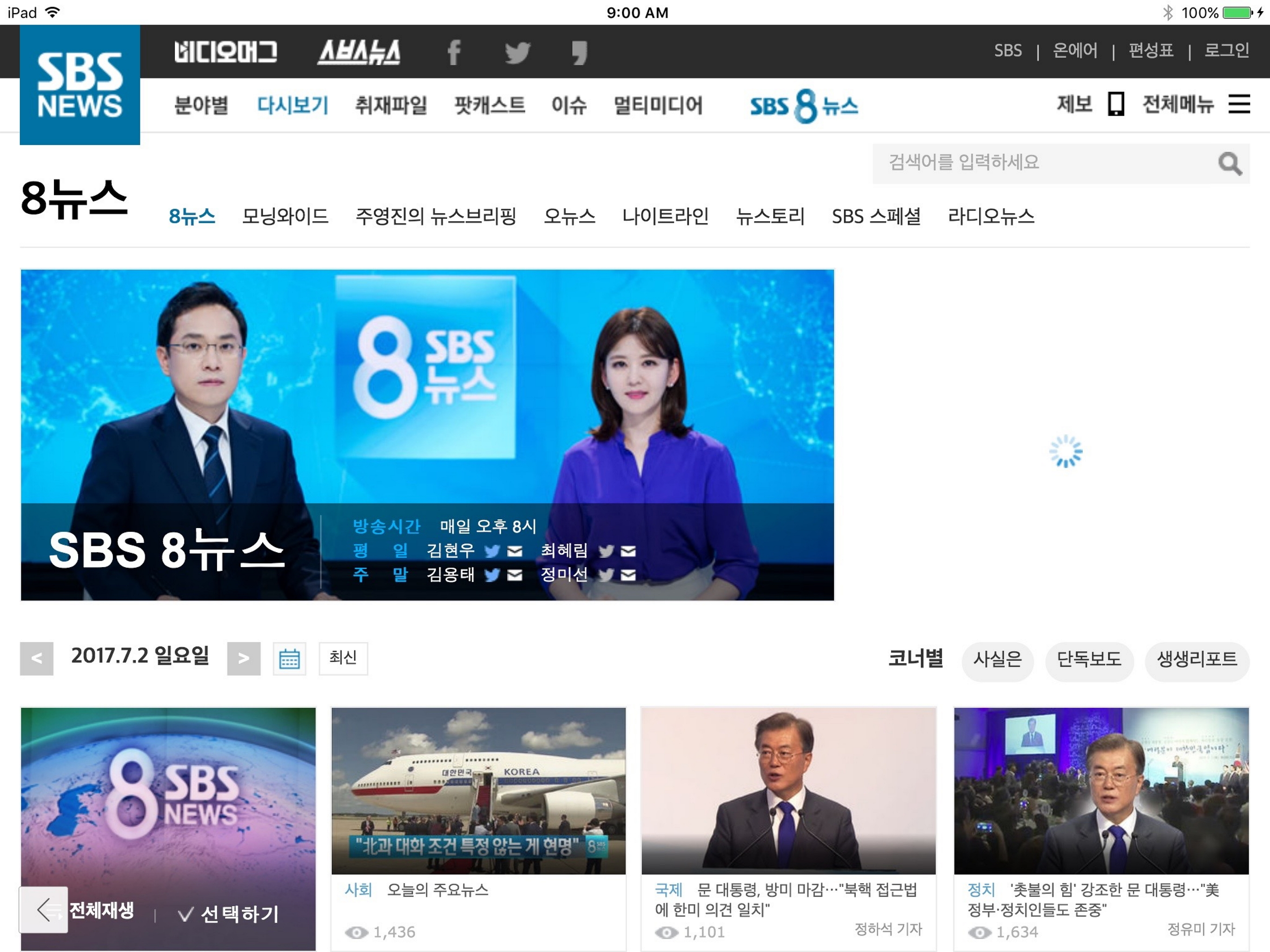Select the 분야별 menu item
The height and width of the screenshot is (952, 1270).
[x=201, y=105]
